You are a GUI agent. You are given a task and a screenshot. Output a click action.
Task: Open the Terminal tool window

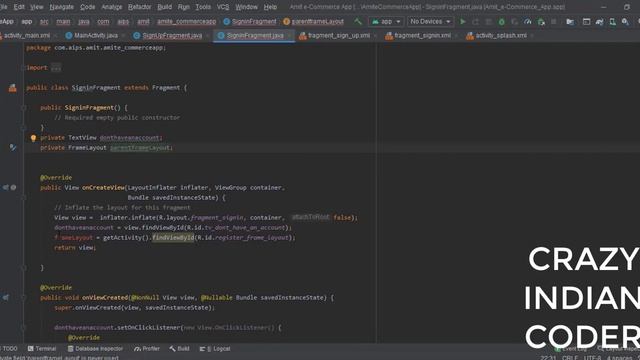(x=42, y=349)
